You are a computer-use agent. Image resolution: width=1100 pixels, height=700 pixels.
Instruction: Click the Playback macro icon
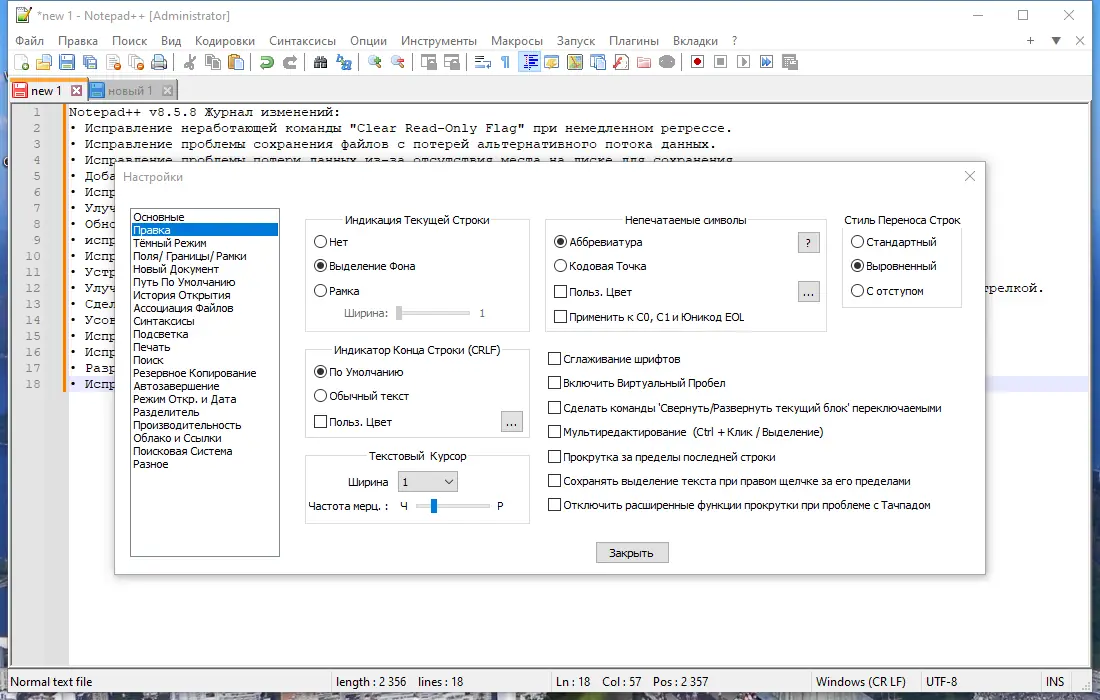point(744,62)
